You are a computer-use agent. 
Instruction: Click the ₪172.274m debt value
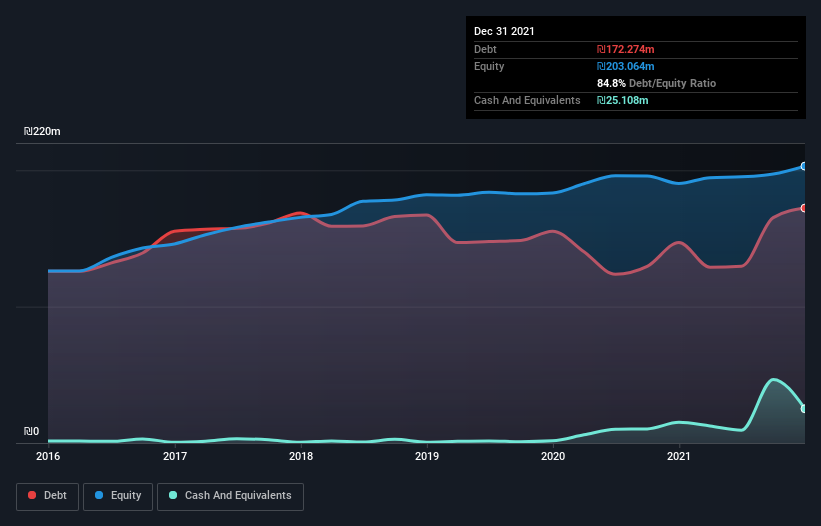(626, 49)
